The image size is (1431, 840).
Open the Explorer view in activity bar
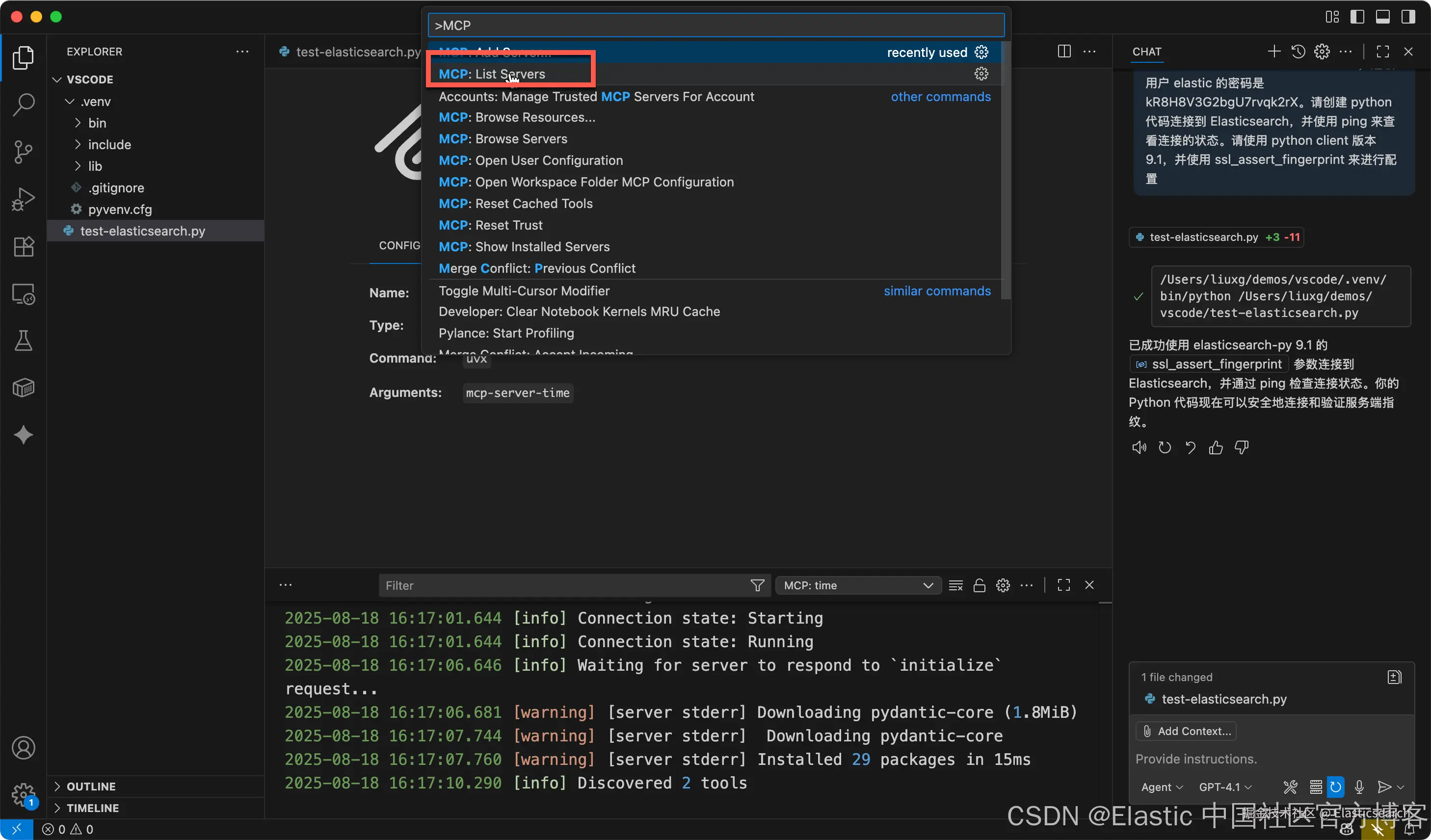[23, 57]
